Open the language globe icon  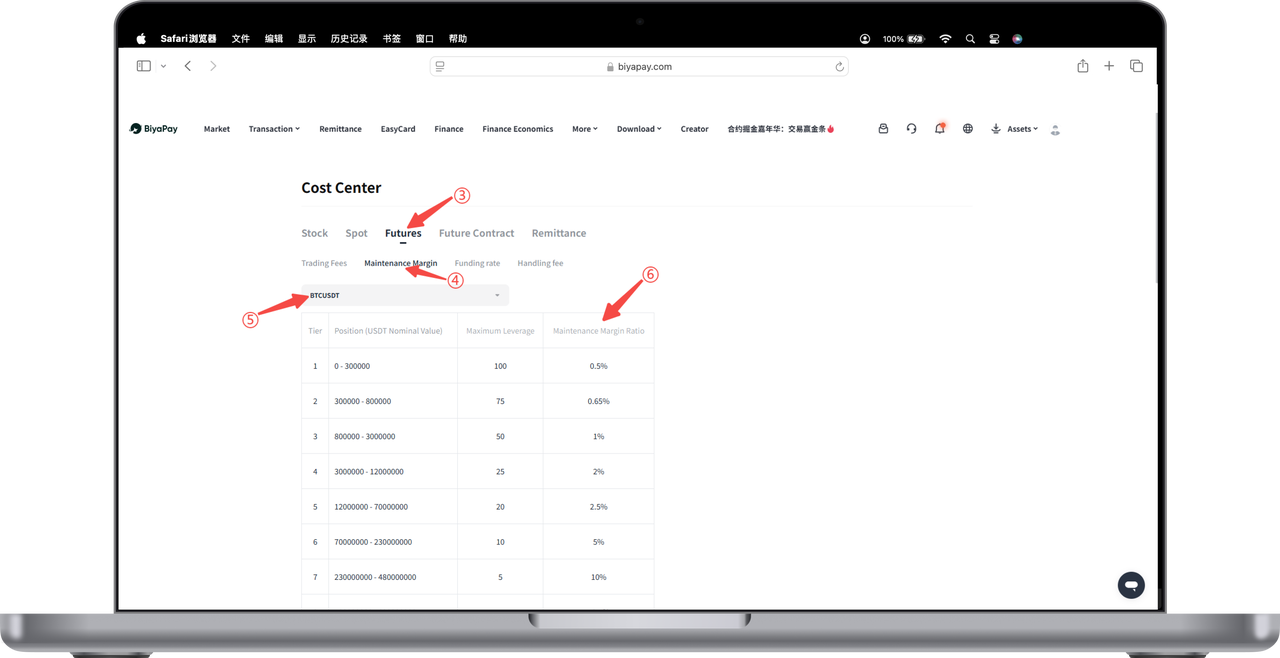(x=967, y=129)
